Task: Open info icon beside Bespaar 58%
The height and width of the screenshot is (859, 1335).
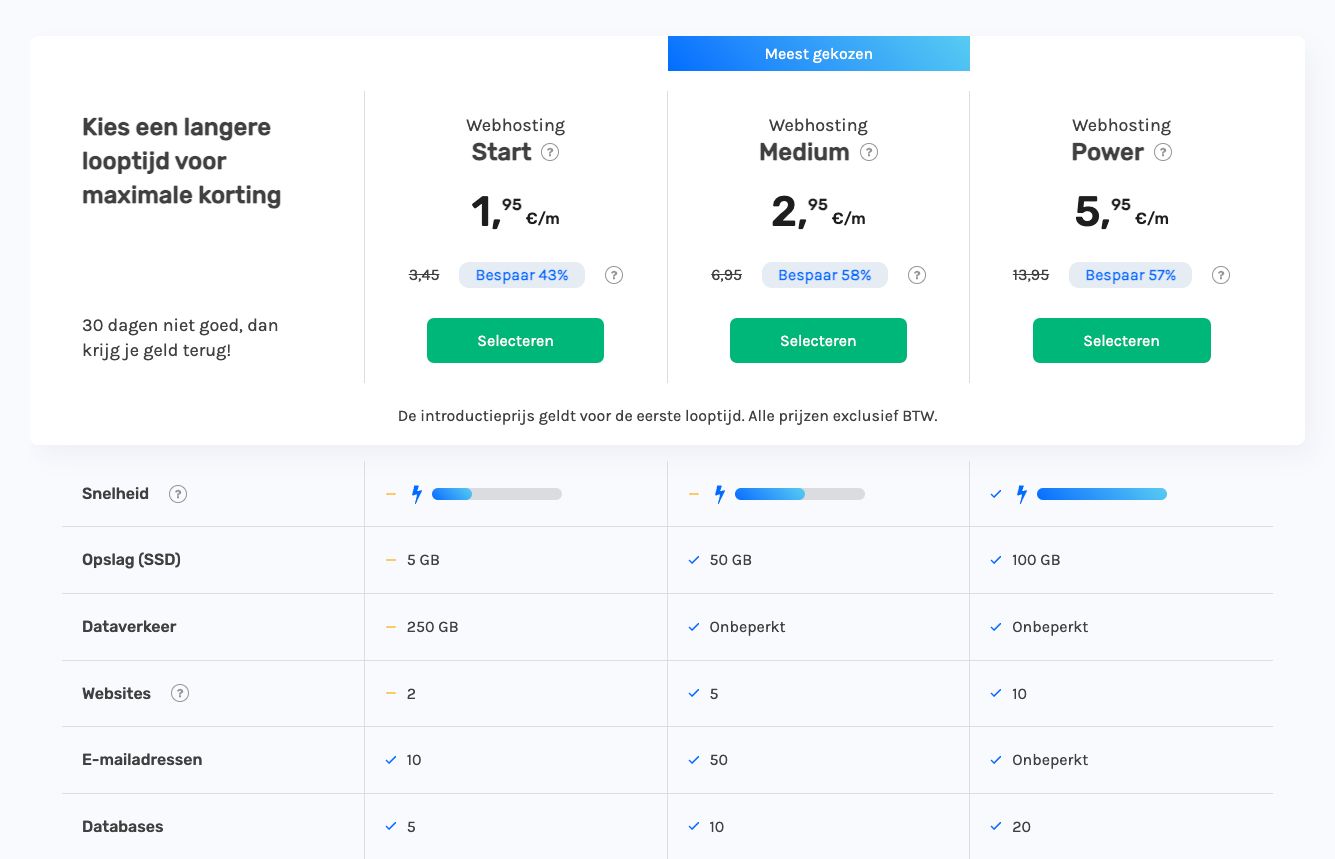Action: coord(917,275)
